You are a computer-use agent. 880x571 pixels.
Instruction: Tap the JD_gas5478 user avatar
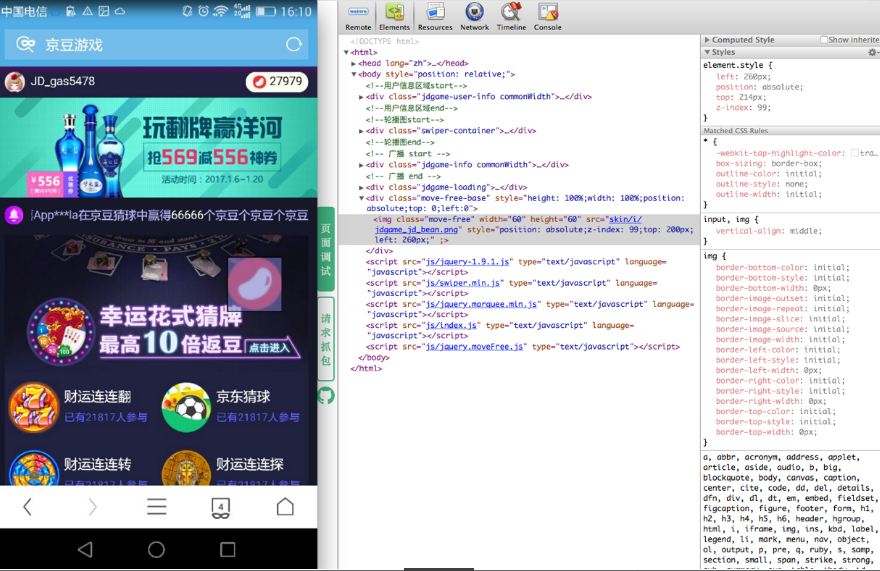click(x=15, y=82)
